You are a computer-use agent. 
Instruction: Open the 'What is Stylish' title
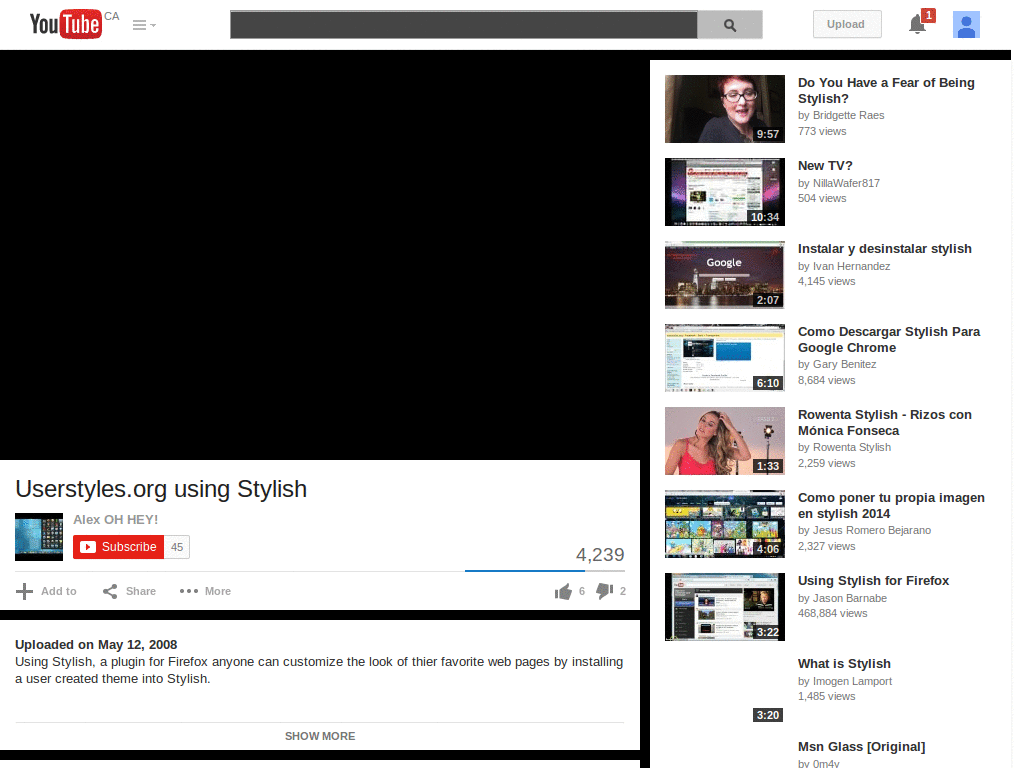pyautogui.click(x=844, y=664)
